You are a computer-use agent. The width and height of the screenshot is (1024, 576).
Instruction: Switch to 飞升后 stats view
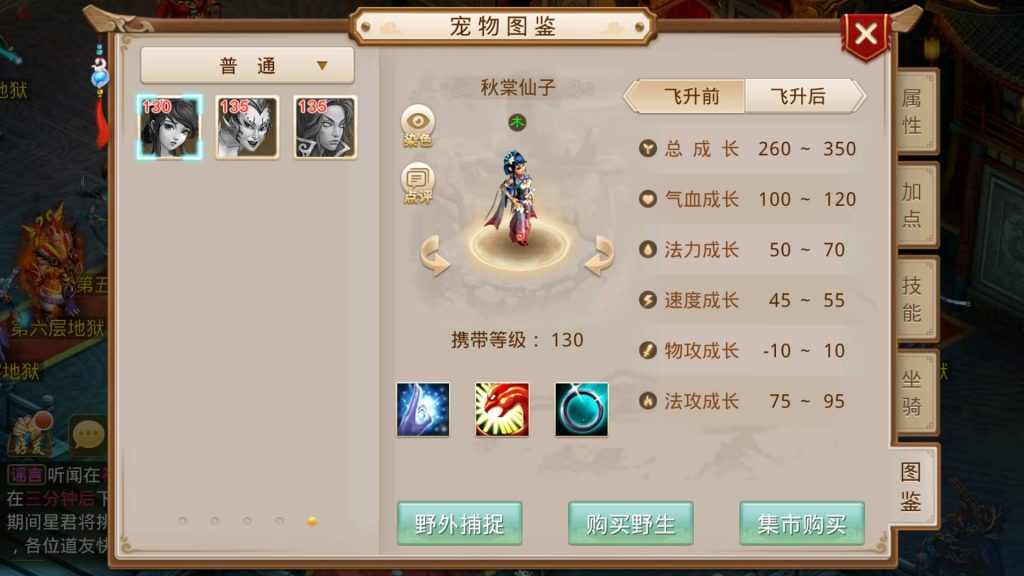[799, 97]
